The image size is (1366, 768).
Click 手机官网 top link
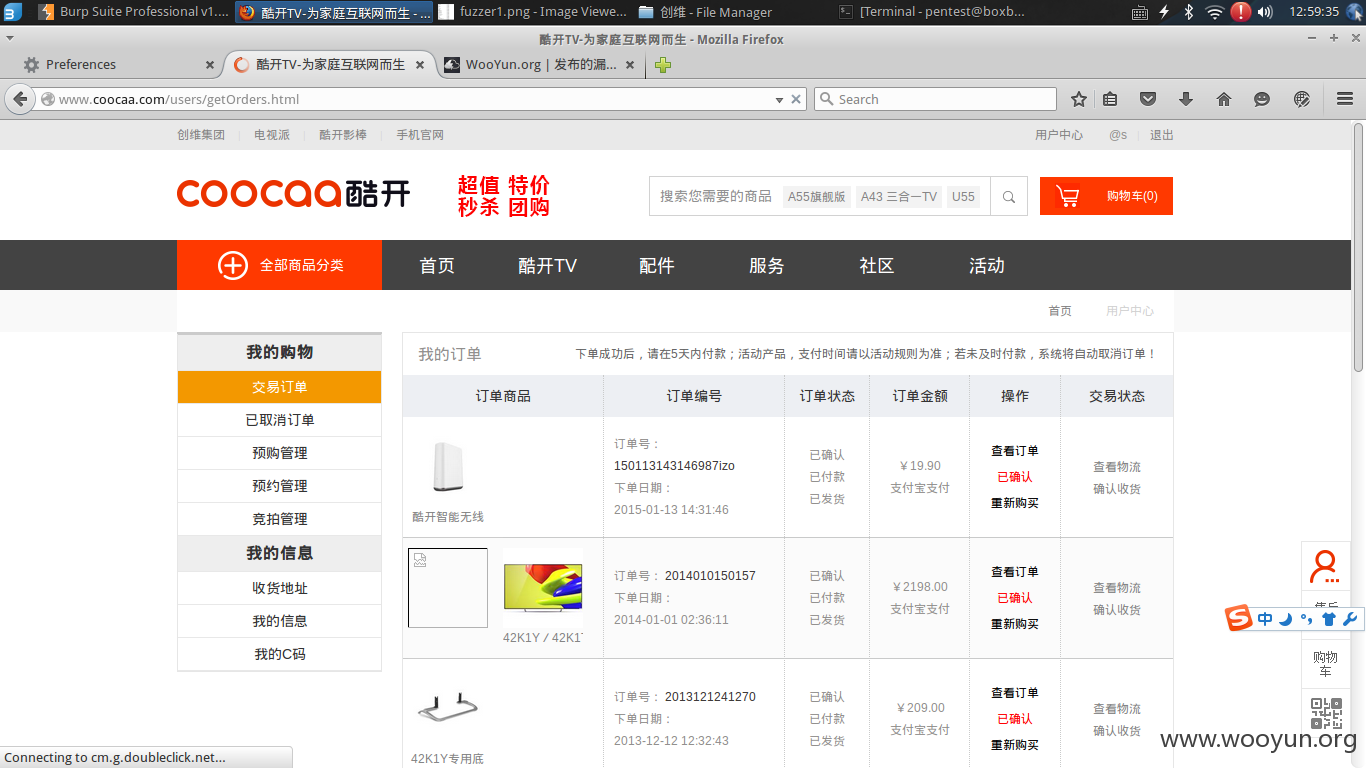(x=420, y=135)
